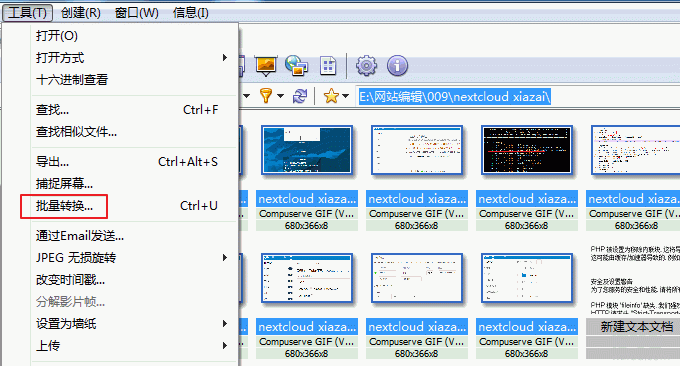Open settings via the gear icon
Screen dimensions: 680x366
366,66
